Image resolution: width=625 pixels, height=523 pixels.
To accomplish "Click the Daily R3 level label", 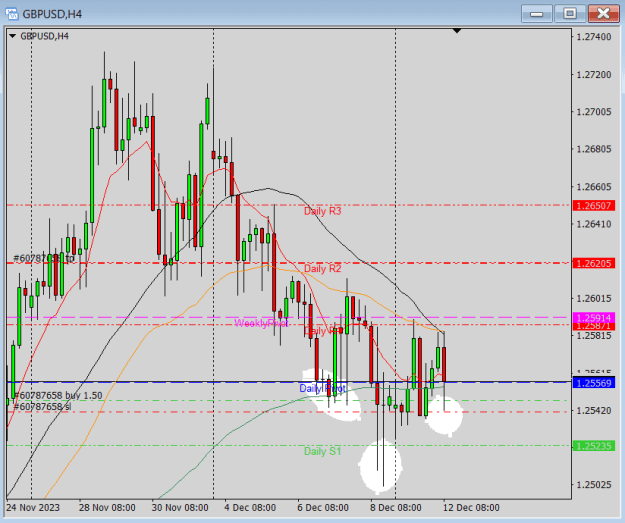I will [322, 211].
